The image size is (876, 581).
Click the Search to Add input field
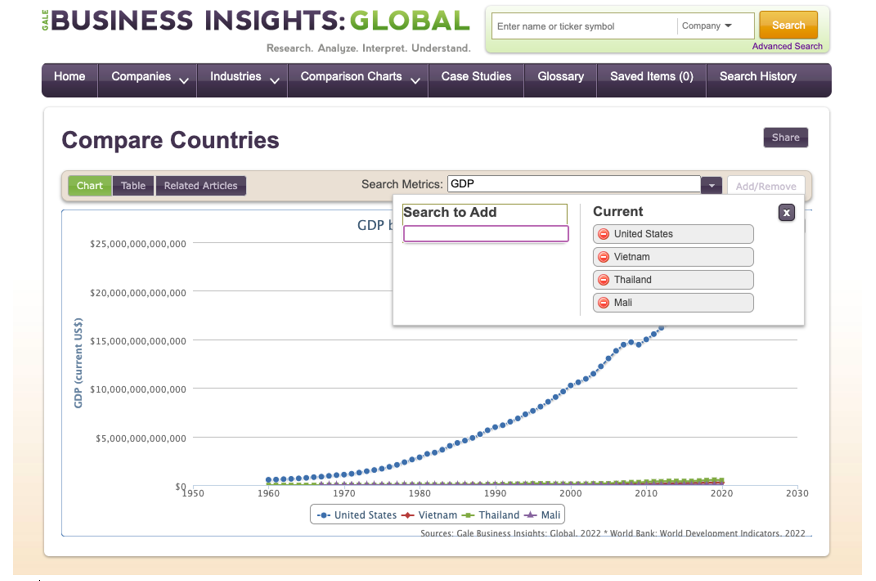pyautogui.click(x=485, y=234)
